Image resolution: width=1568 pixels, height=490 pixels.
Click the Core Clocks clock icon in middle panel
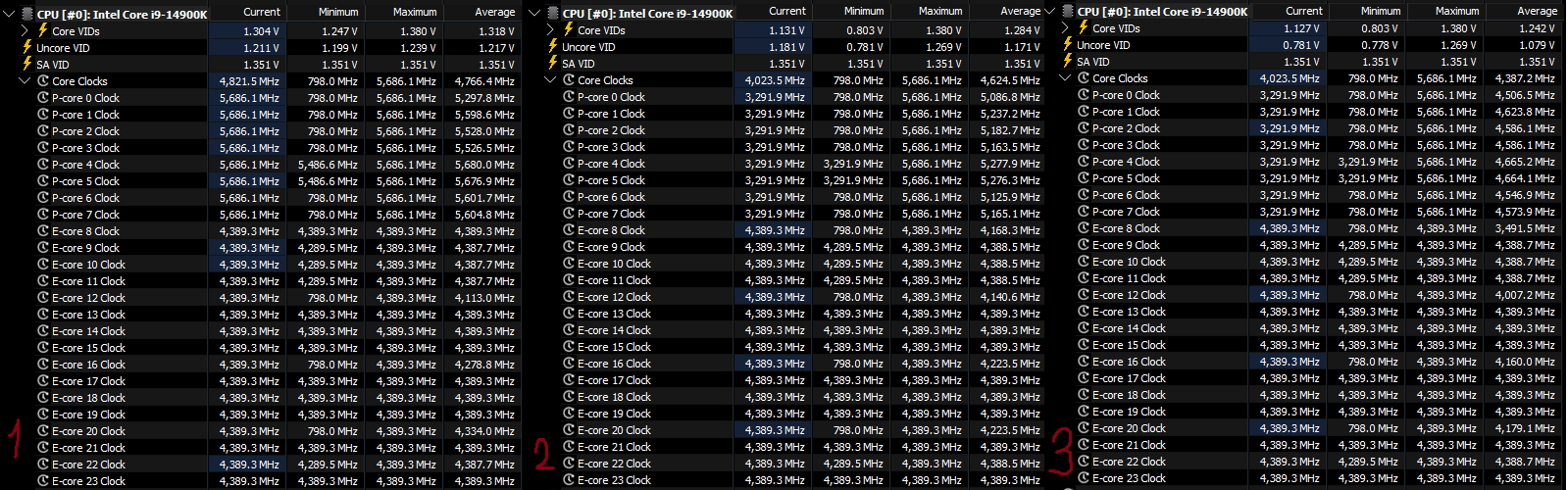click(x=569, y=80)
